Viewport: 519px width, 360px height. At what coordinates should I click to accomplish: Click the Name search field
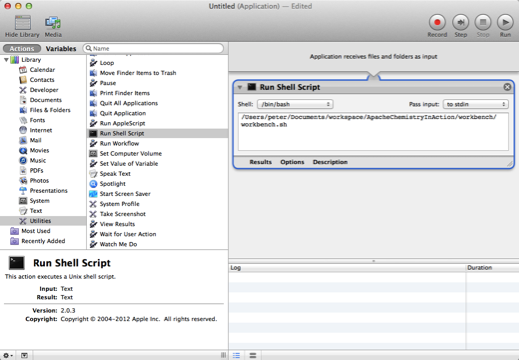pos(153,48)
